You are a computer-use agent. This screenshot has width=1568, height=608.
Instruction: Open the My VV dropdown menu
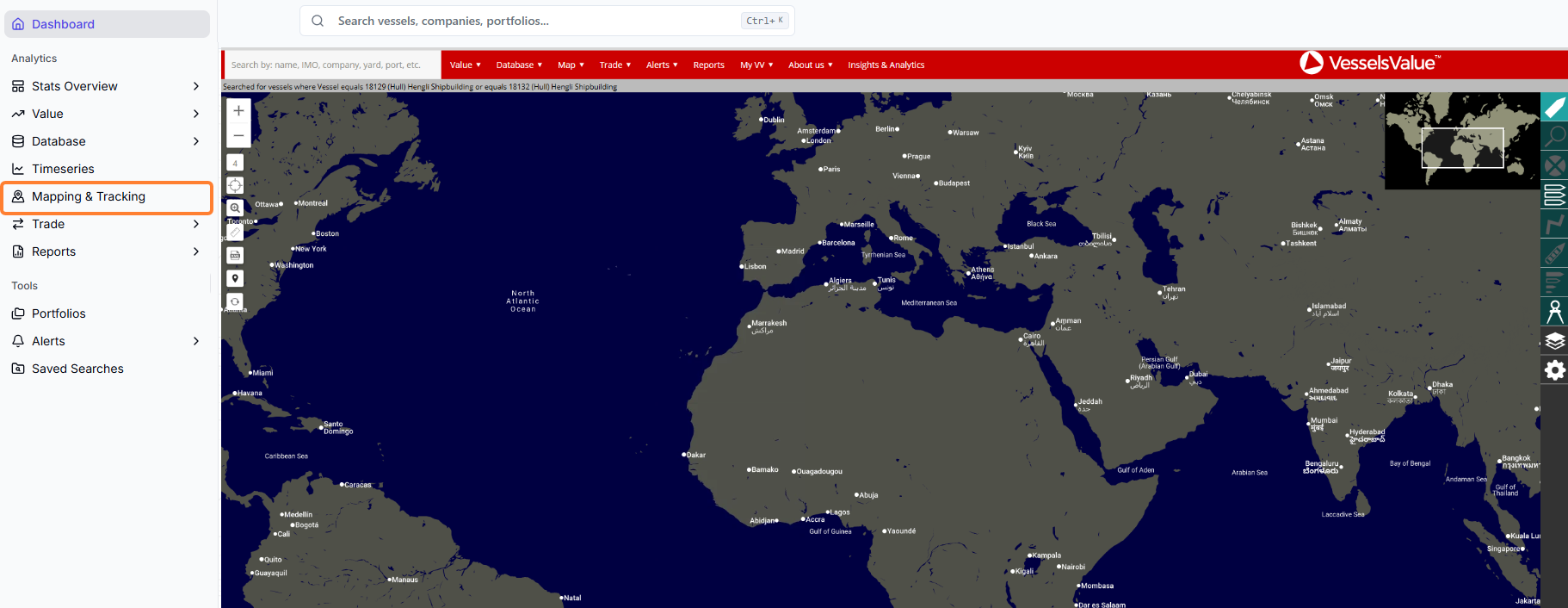[756, 65]
